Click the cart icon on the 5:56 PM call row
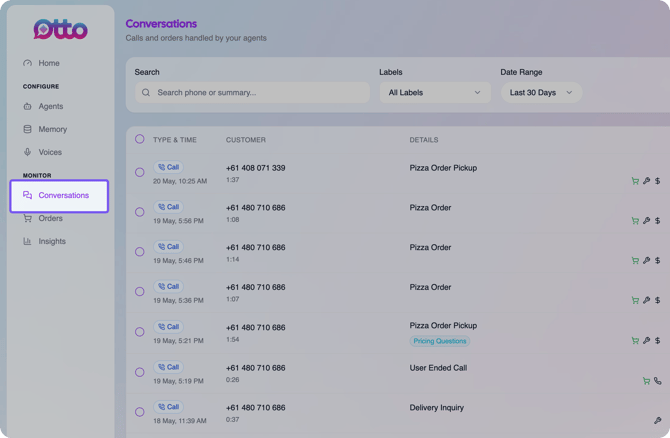This screenshot has width=670, height=438. (x=635, y=221)
